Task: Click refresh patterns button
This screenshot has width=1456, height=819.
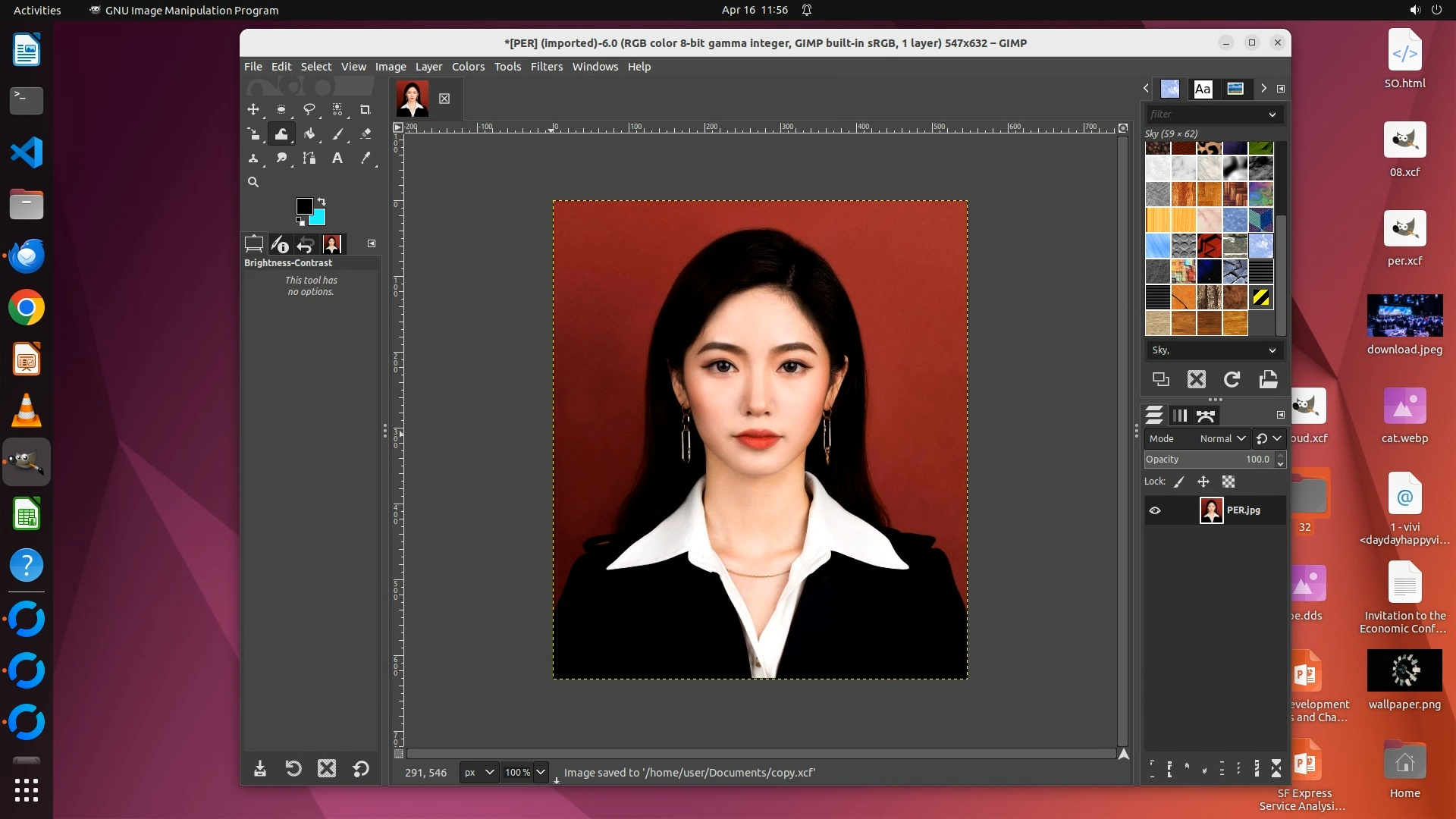Action: coord(1232,379)
